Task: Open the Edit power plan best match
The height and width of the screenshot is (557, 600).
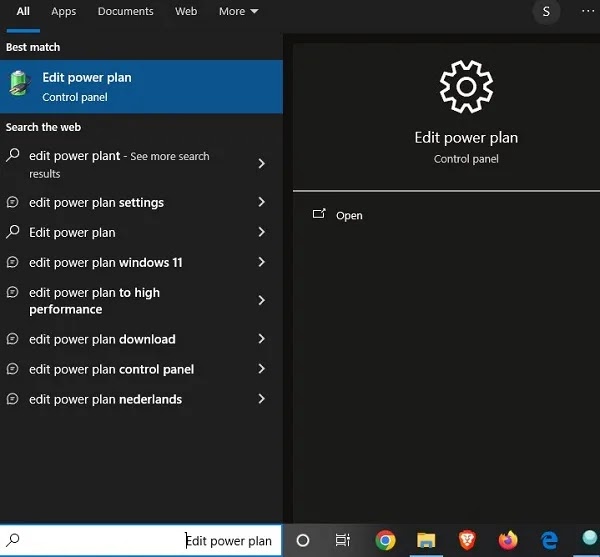Action: pyautogui.click(x=141, y=86)
